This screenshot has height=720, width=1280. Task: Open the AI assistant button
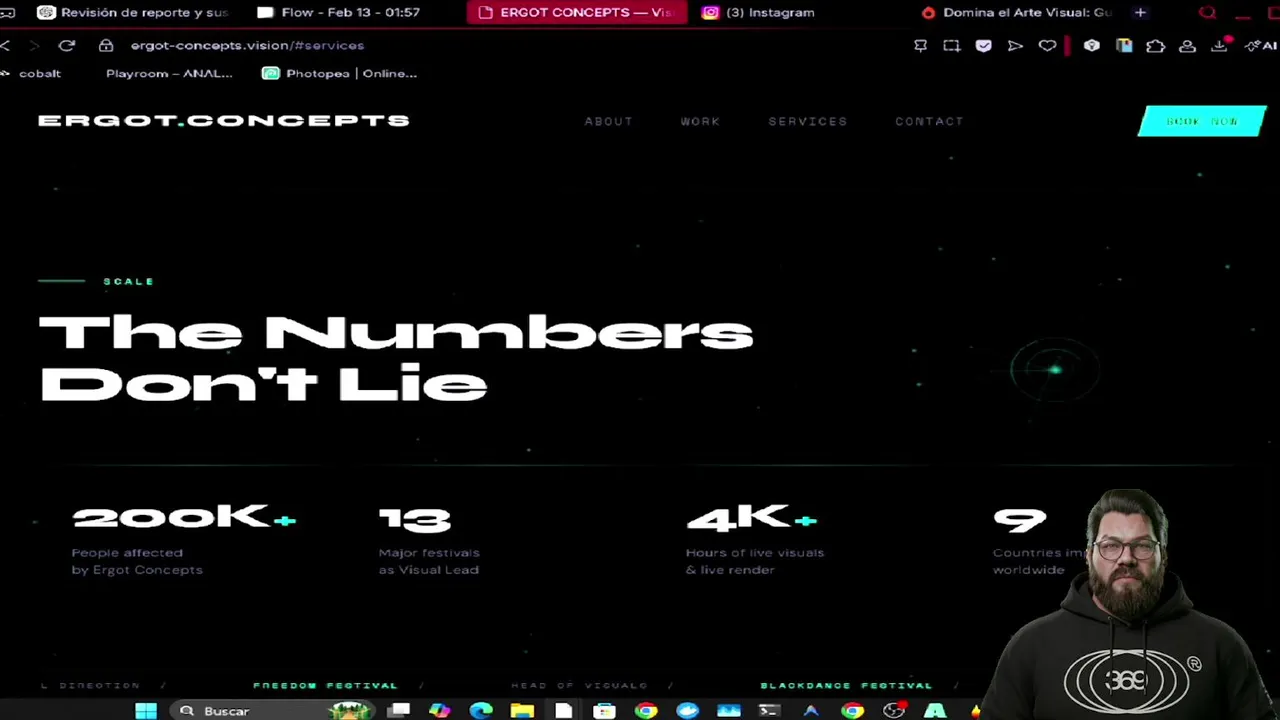coord(1260,46)
